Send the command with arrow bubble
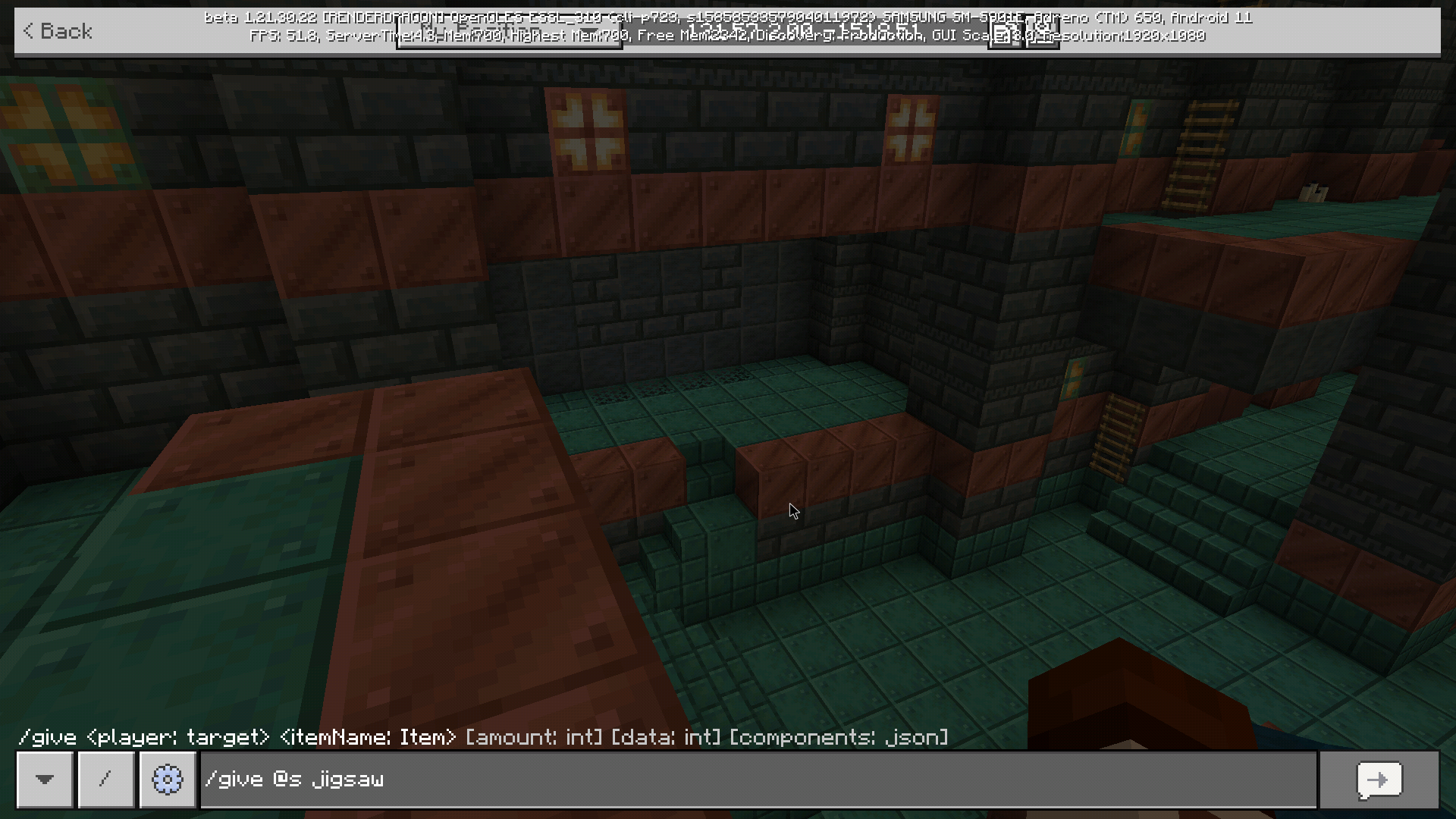Screen dimensions: 1456x819 click(x=1379, y=780)
